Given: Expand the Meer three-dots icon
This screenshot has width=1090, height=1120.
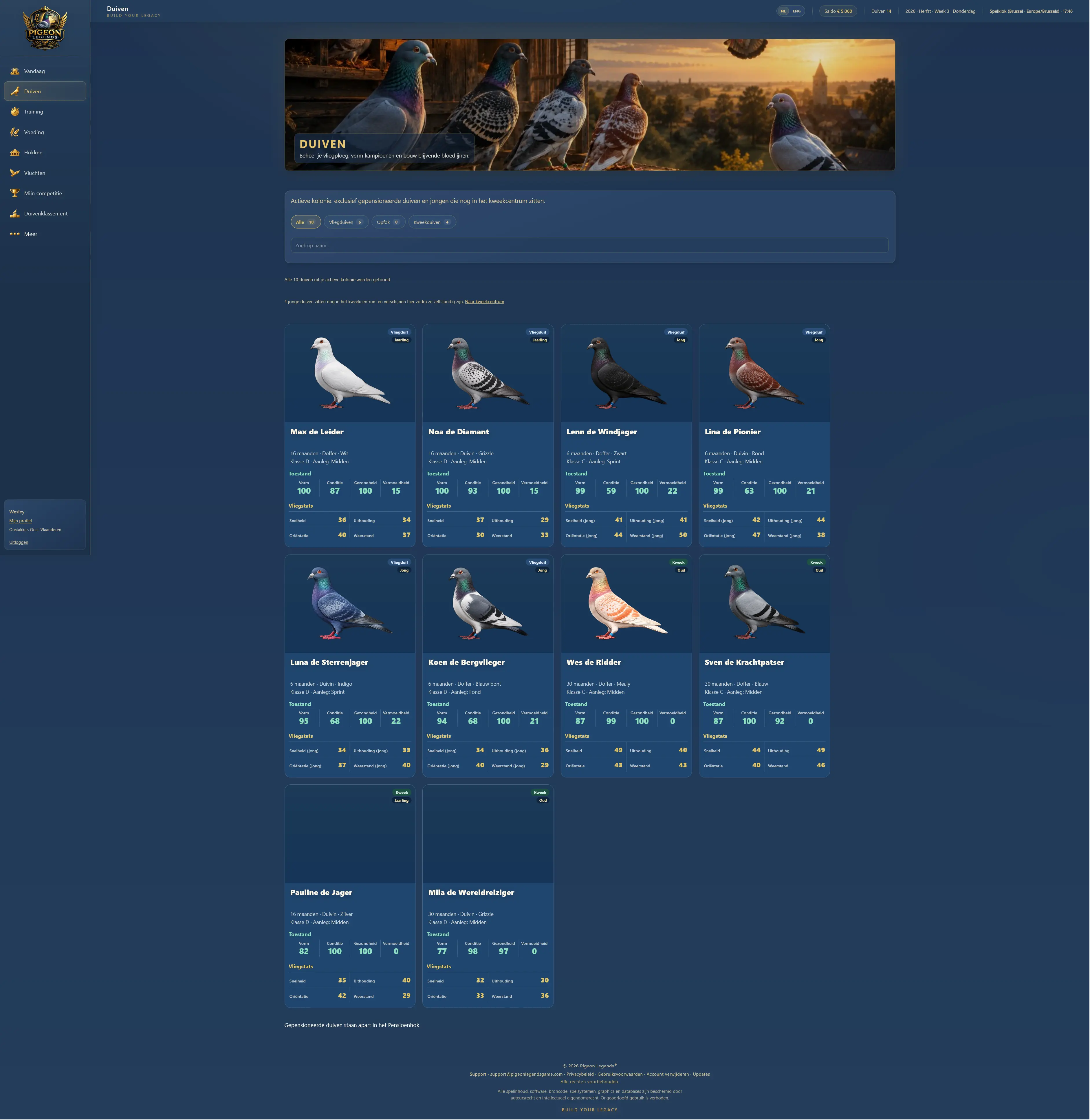Looking at the screenshot, I should [15, 234].
